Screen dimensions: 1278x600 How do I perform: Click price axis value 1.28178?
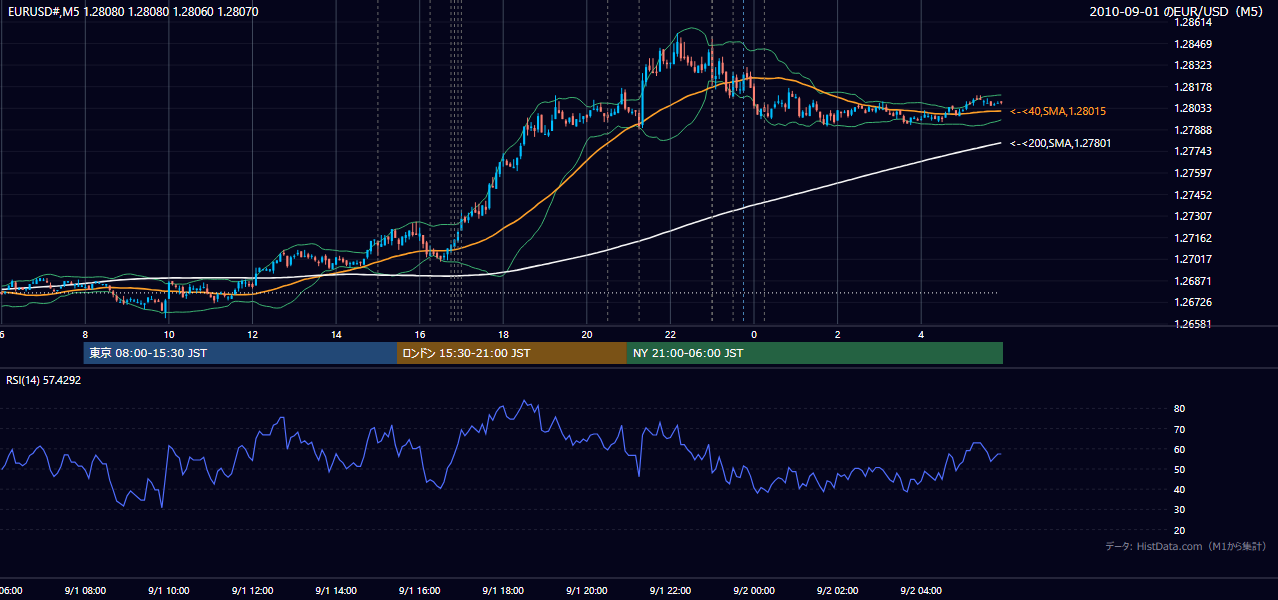pos(1193,87)
